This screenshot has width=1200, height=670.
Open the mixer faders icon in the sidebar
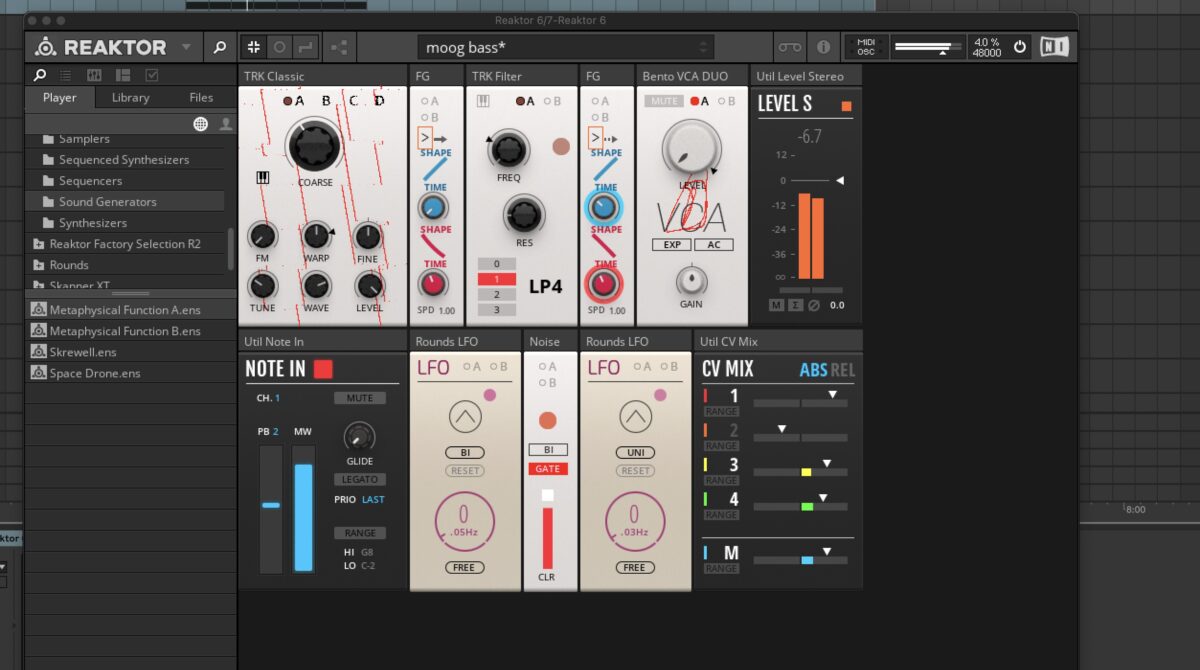click(x=94, y=75)
